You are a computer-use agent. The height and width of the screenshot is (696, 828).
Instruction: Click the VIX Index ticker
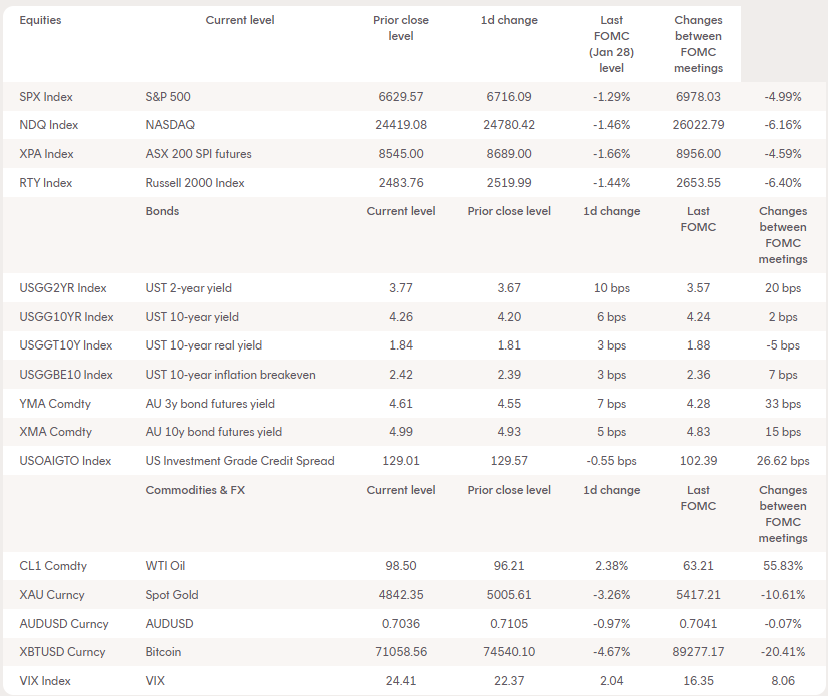pos(45,682)
